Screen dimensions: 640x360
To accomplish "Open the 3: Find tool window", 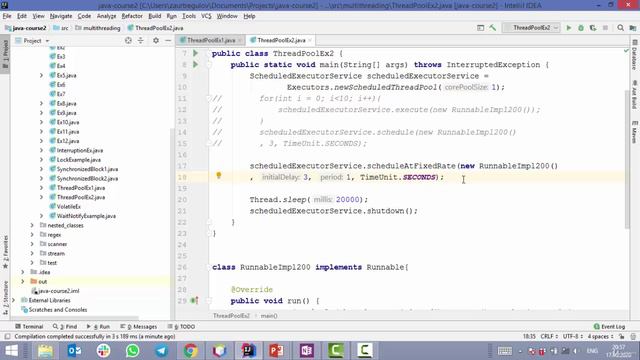I will [65, 327].
